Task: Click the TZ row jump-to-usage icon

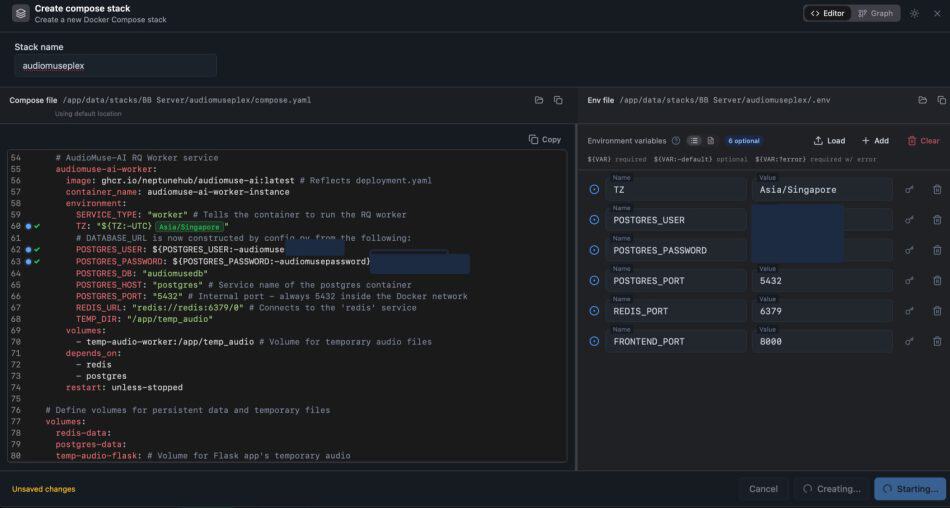Action: (594, 190)
